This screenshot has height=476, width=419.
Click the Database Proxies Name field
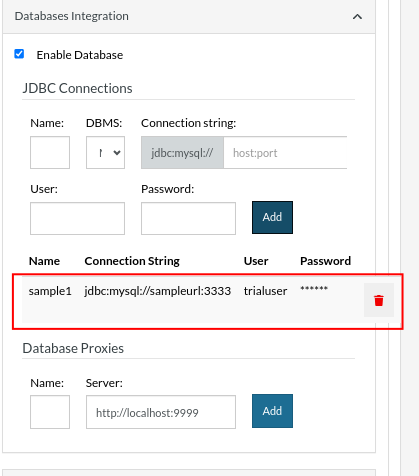click(x=50, y=412)
